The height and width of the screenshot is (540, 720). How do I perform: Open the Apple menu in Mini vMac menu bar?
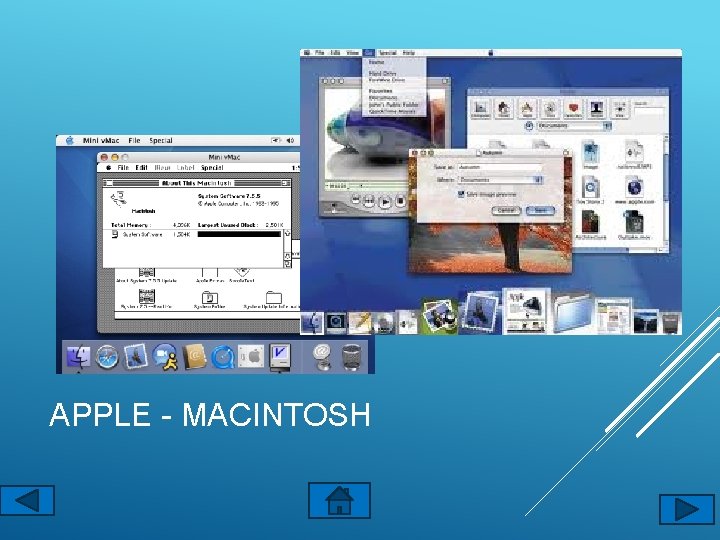[69, 141]
